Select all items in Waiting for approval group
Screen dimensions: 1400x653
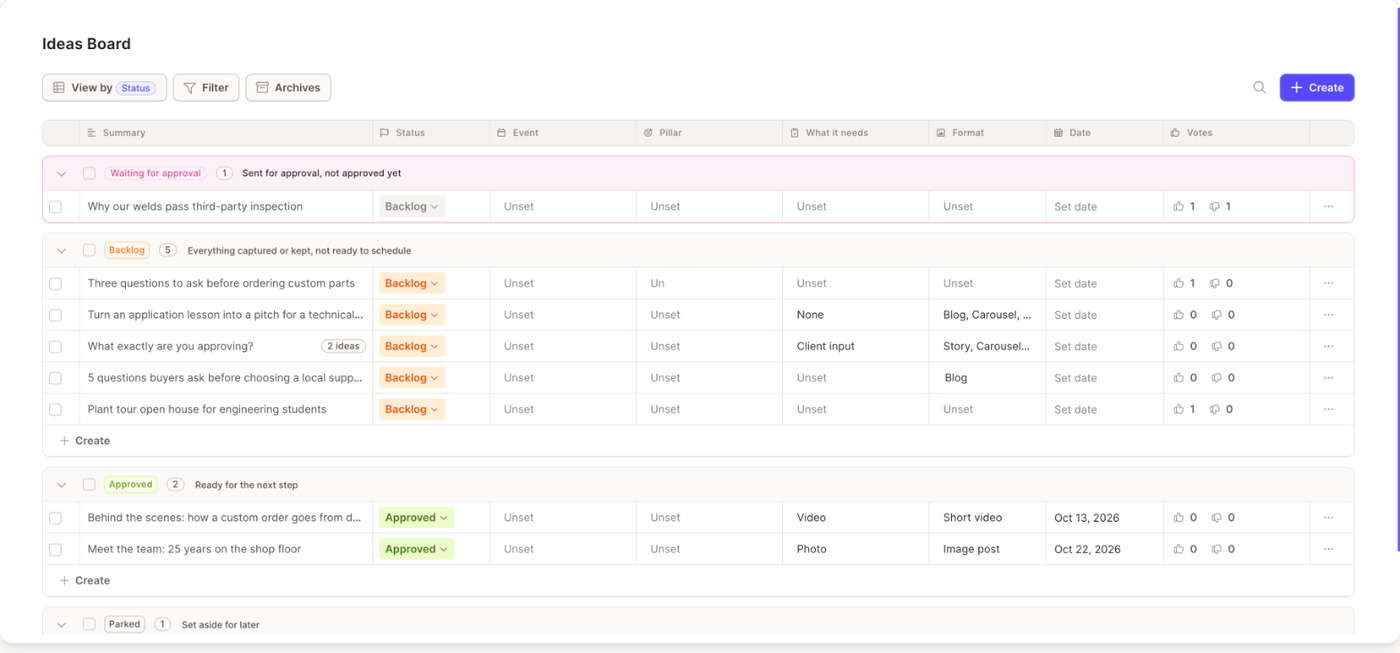[x=89, y=173]
